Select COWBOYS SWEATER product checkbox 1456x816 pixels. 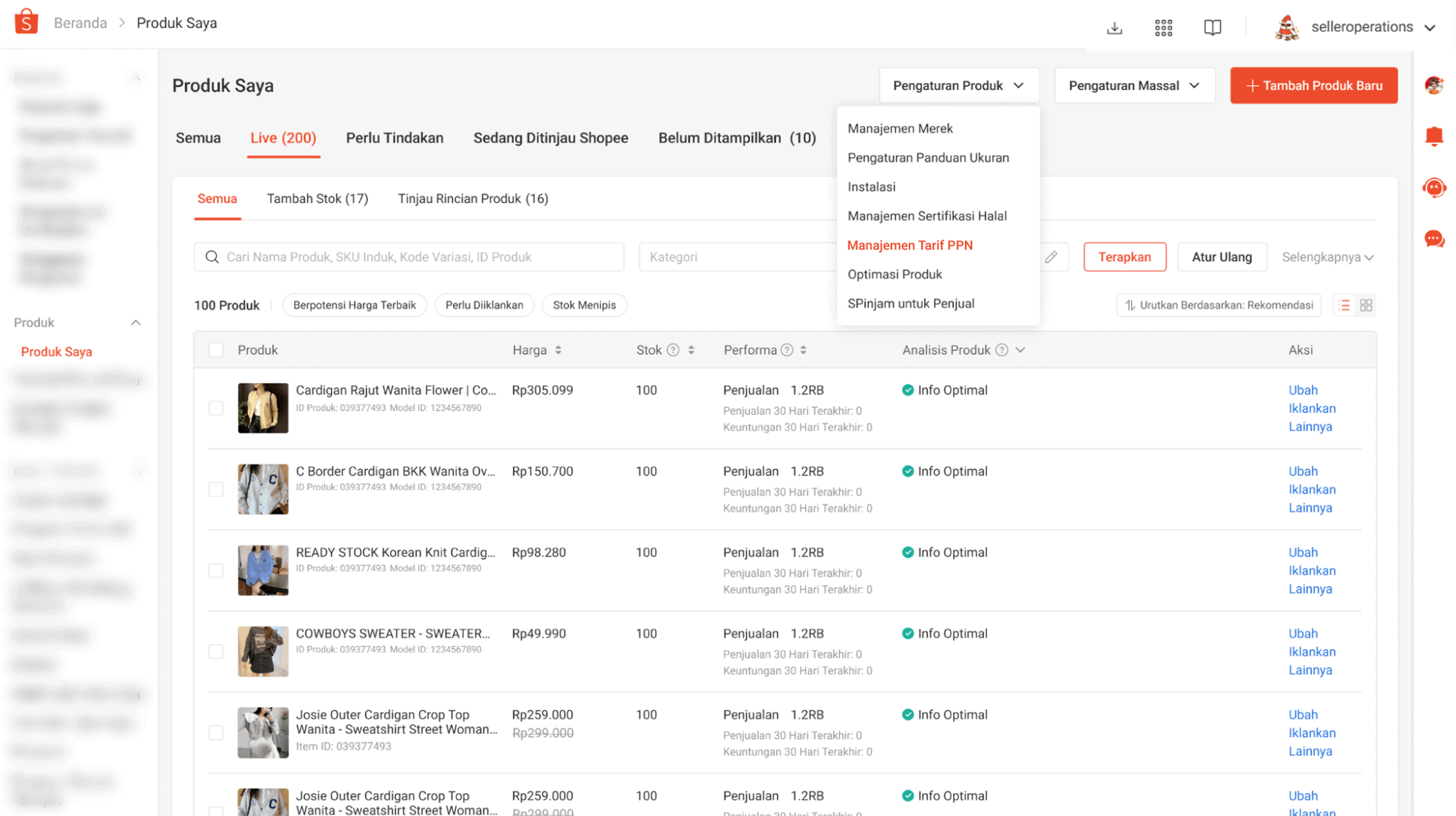point(216,651)
